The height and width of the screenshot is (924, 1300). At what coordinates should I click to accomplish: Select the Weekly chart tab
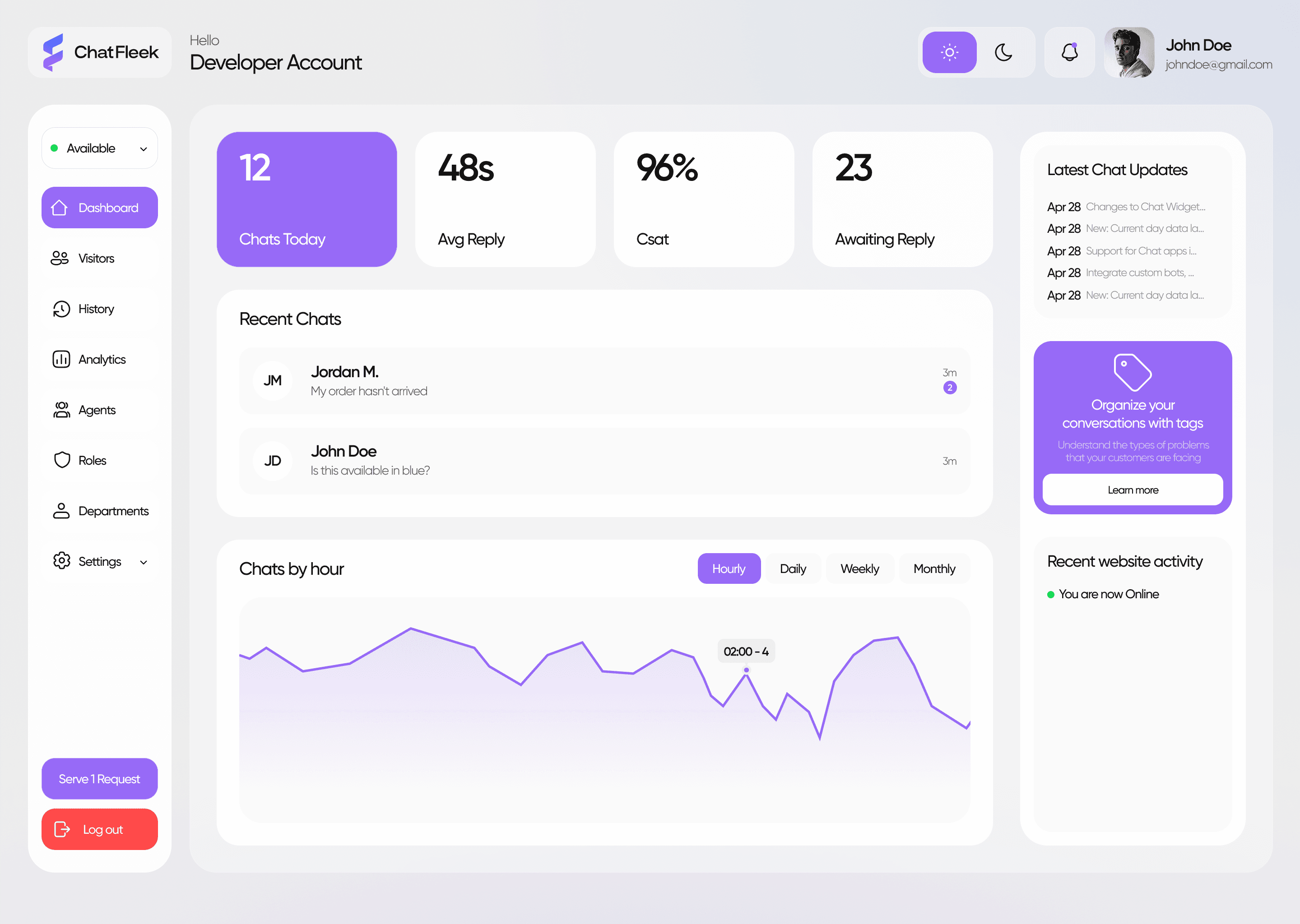pos(859,568)
